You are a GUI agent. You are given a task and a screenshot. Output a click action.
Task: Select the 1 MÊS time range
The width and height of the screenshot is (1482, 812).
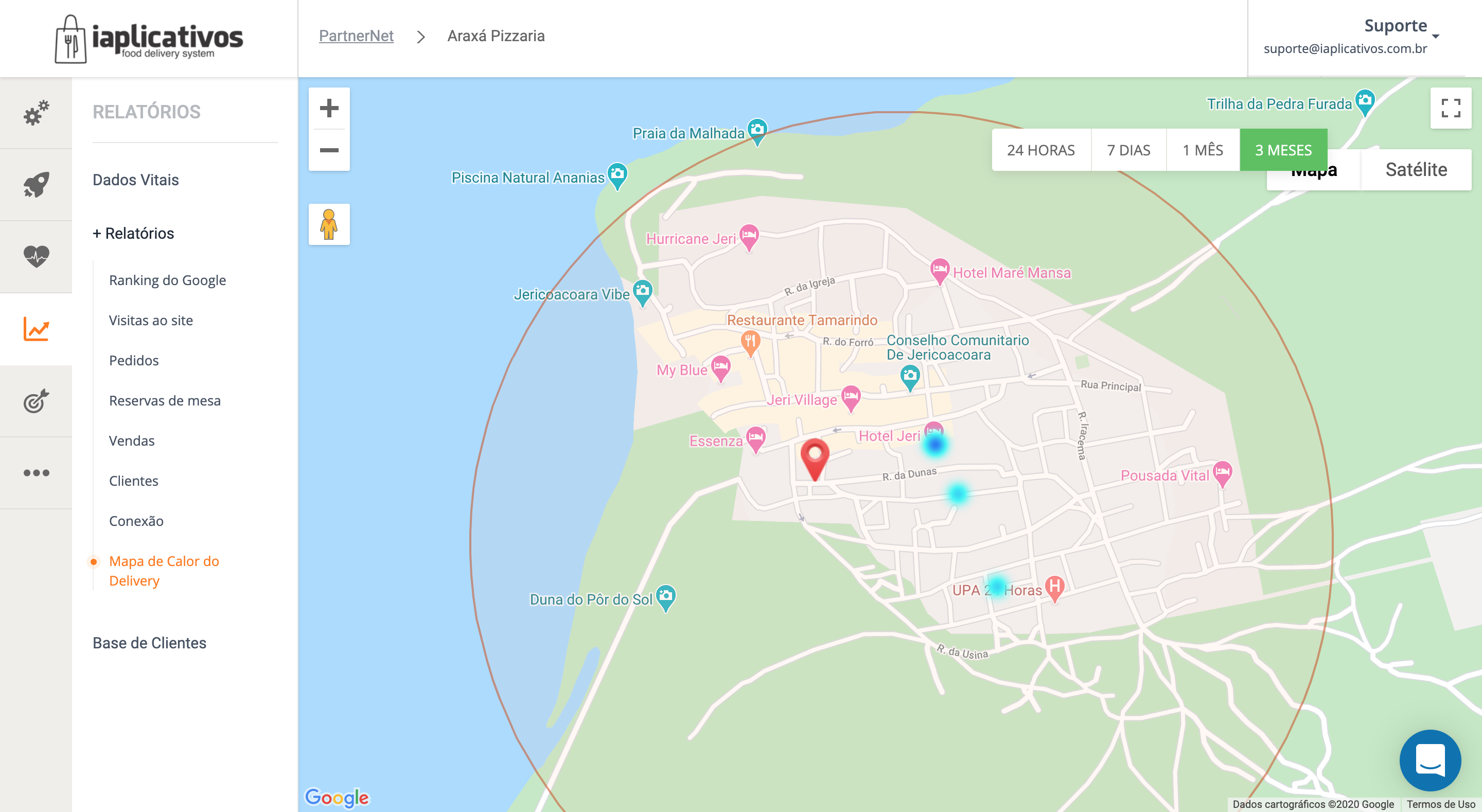point(1203,150)
